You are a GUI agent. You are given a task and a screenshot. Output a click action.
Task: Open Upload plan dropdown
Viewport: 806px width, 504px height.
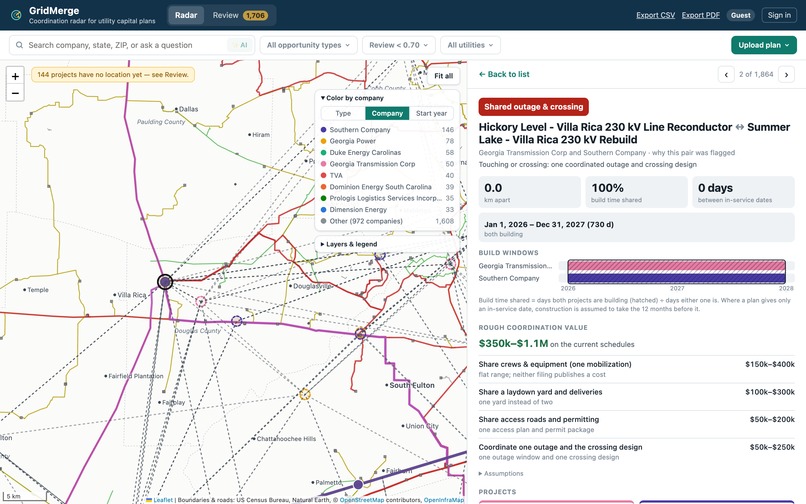point(764,45)
